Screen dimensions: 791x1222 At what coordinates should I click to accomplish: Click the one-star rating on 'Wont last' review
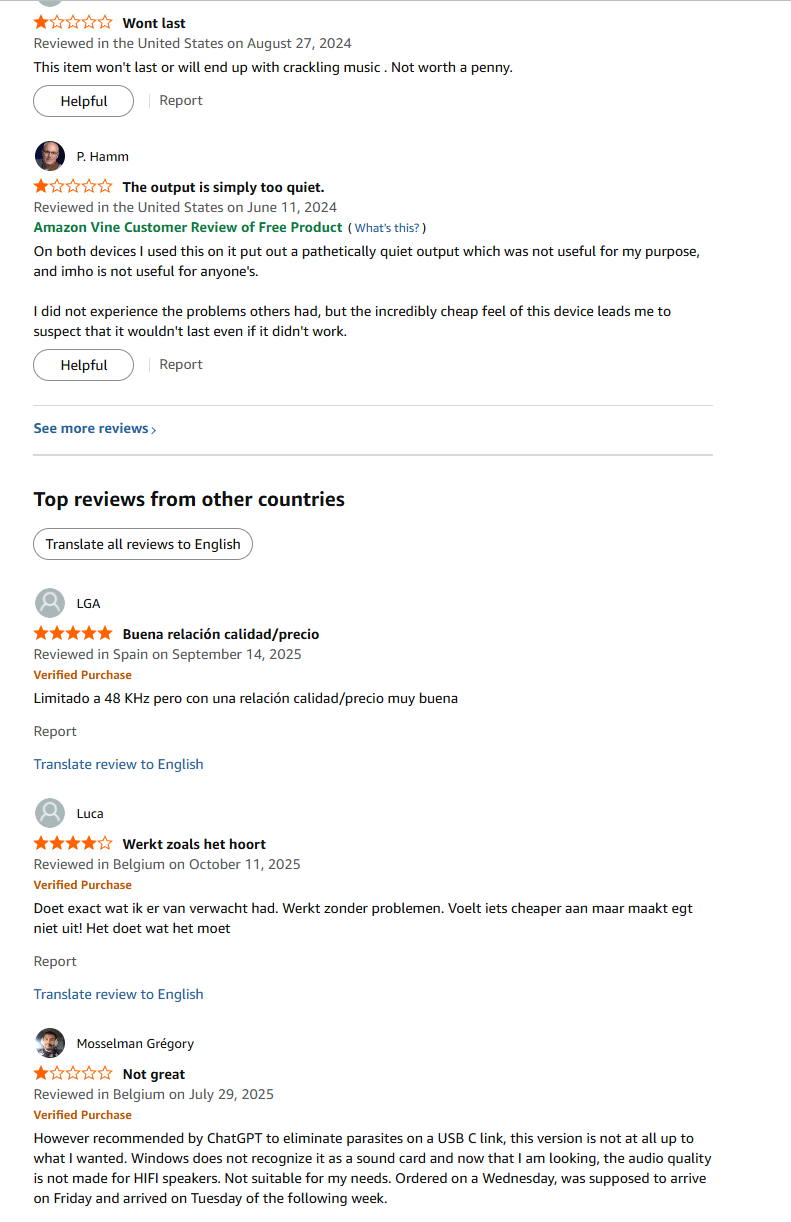point(73,22)
